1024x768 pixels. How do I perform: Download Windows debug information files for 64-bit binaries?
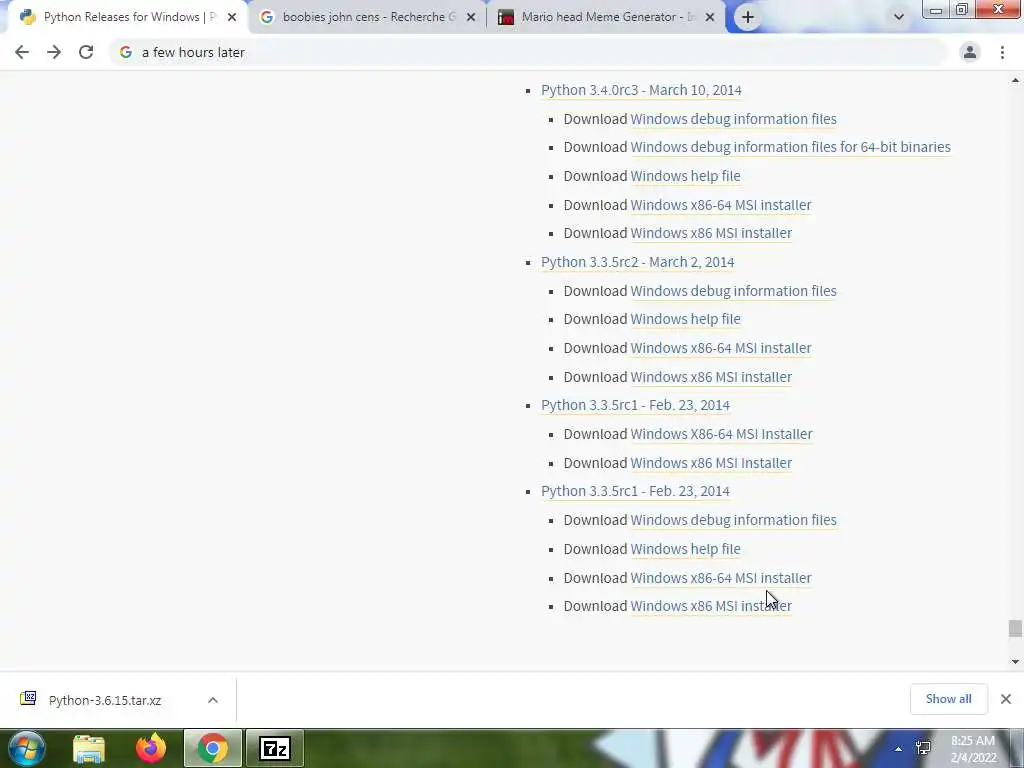[x=790, y=147]
